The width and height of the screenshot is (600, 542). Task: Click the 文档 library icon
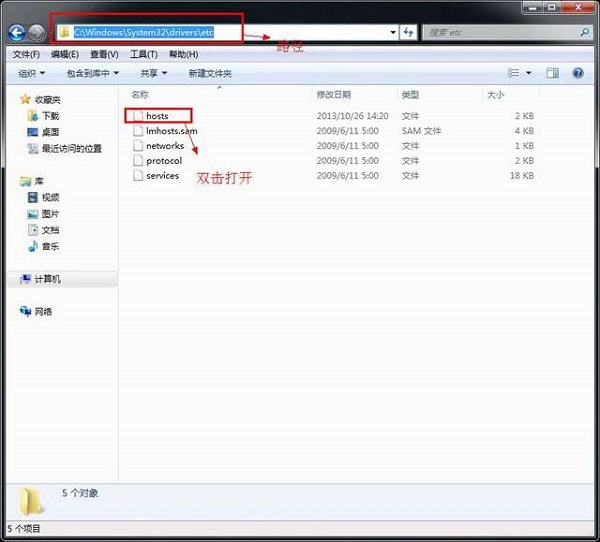pos(33,230)
